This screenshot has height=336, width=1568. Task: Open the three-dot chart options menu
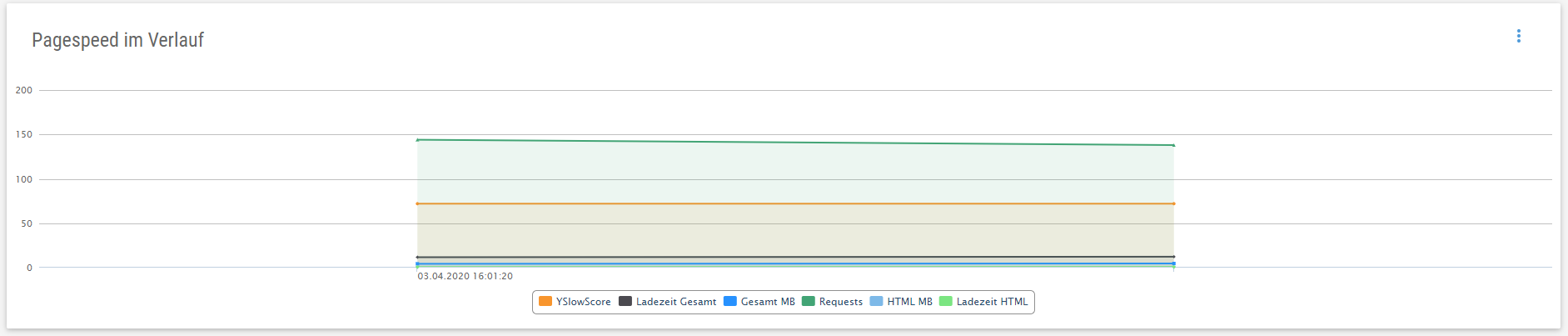tap(1519, 36)
